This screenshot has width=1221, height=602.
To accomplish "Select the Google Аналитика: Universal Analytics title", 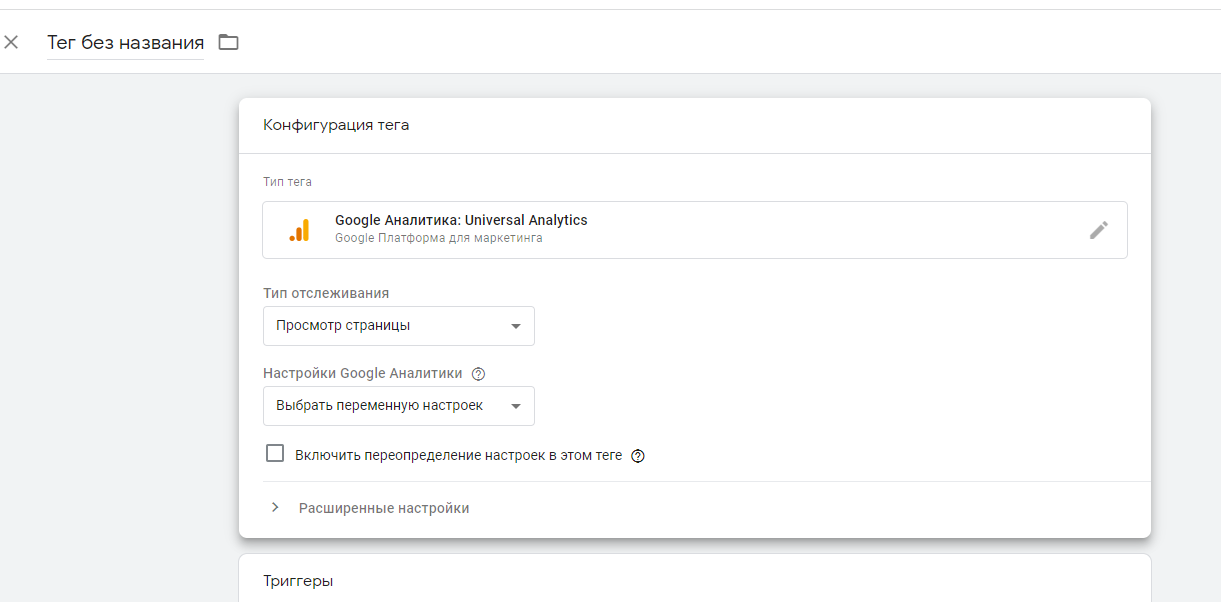I will coord(461,220).
